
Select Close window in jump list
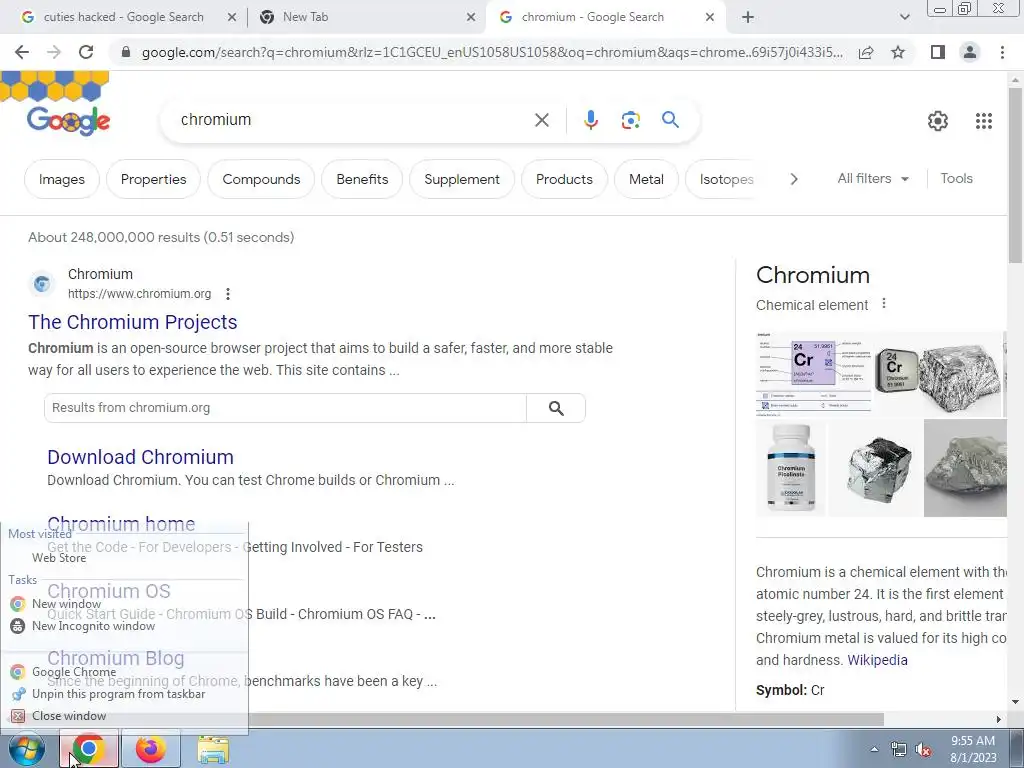69,716
